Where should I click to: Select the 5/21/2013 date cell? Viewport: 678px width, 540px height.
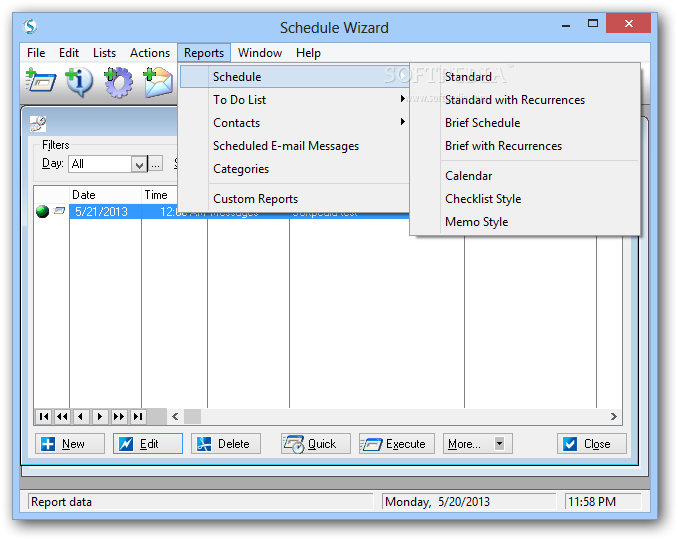tap(105, 211)
